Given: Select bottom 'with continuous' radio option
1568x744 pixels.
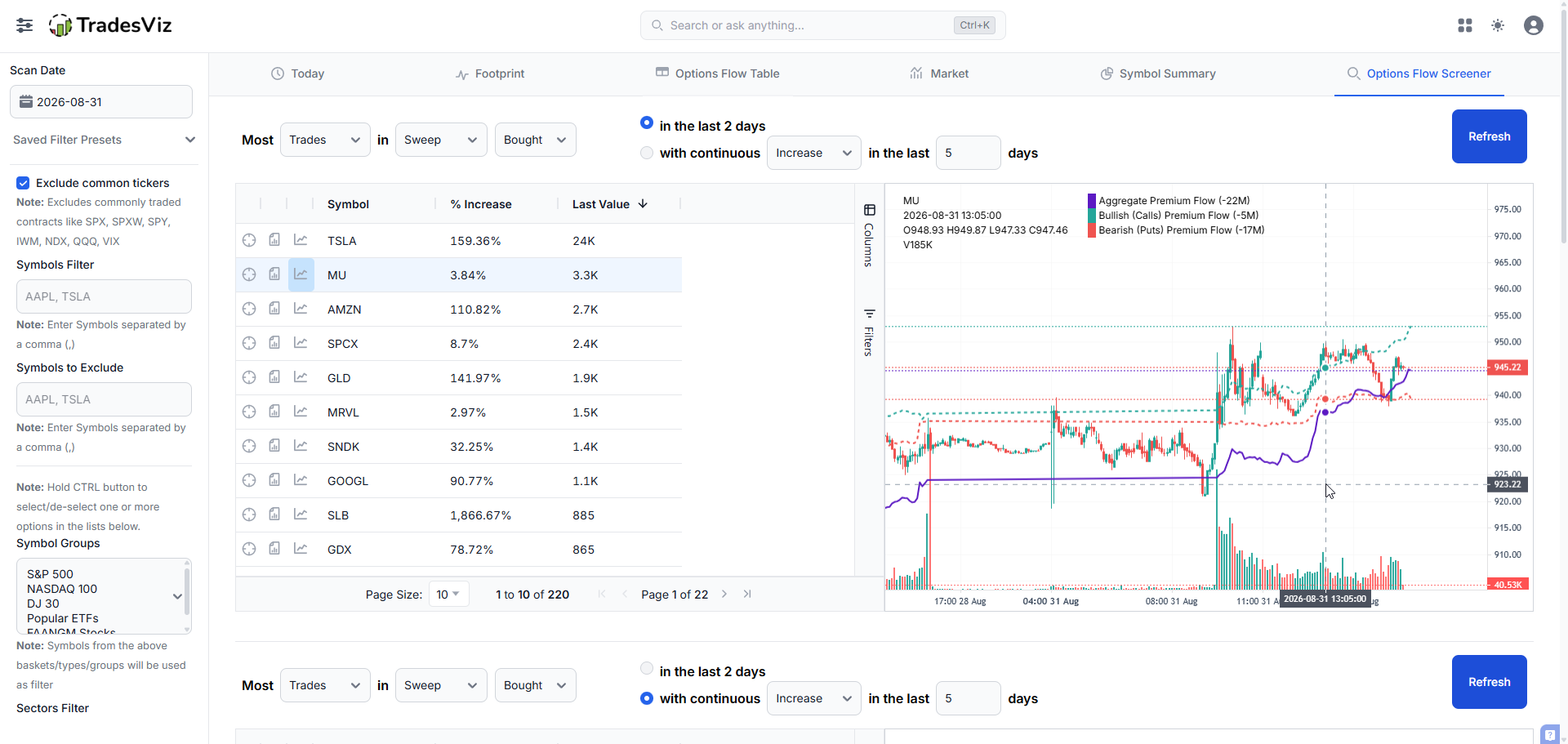Looking at the screenshot, I should click(x=647, y=698).
